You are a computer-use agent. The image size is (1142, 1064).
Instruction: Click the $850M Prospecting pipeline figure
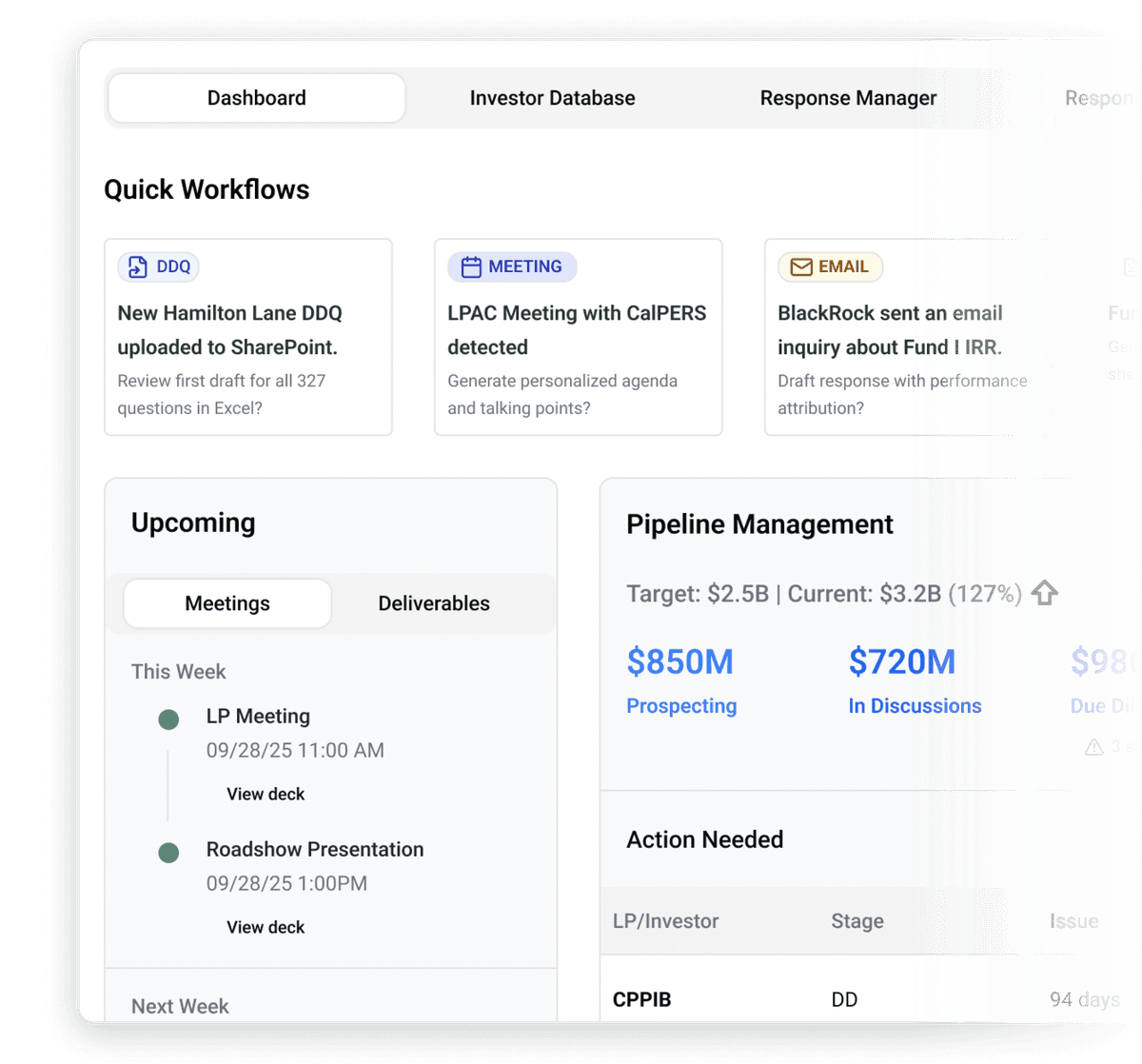coord(680,662)
